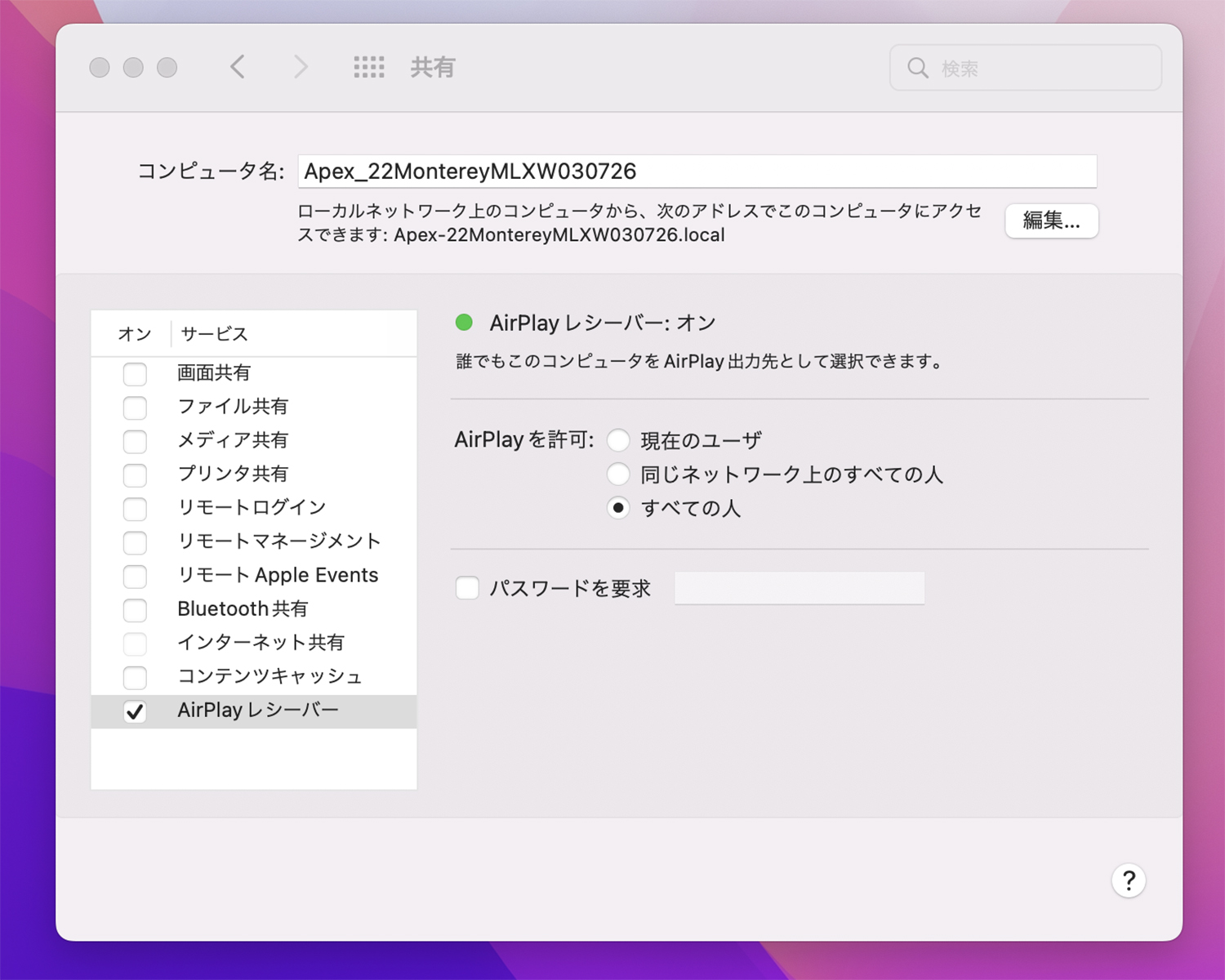This screenshot has width=1225, height=980.
Task: Go back with the left chevron
Action: 238,67
